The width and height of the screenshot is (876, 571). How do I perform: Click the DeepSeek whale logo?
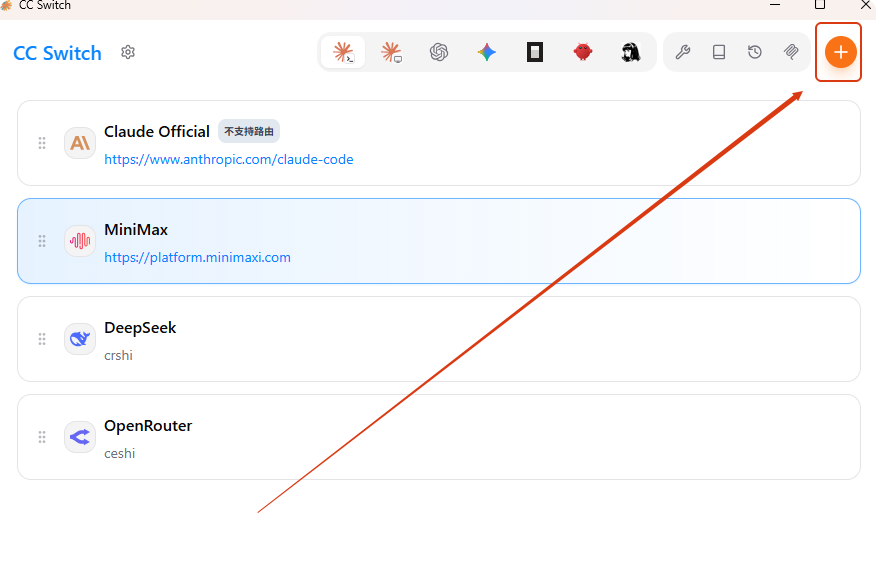click(80, 339)
